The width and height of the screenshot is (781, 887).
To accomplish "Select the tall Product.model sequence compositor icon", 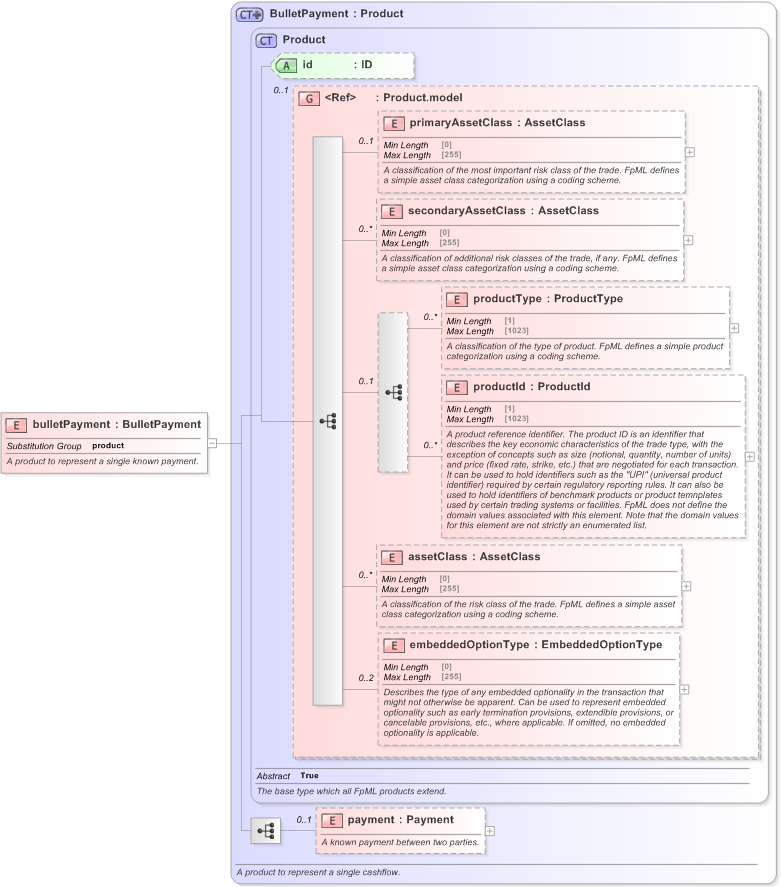I will tap(327, 421).
